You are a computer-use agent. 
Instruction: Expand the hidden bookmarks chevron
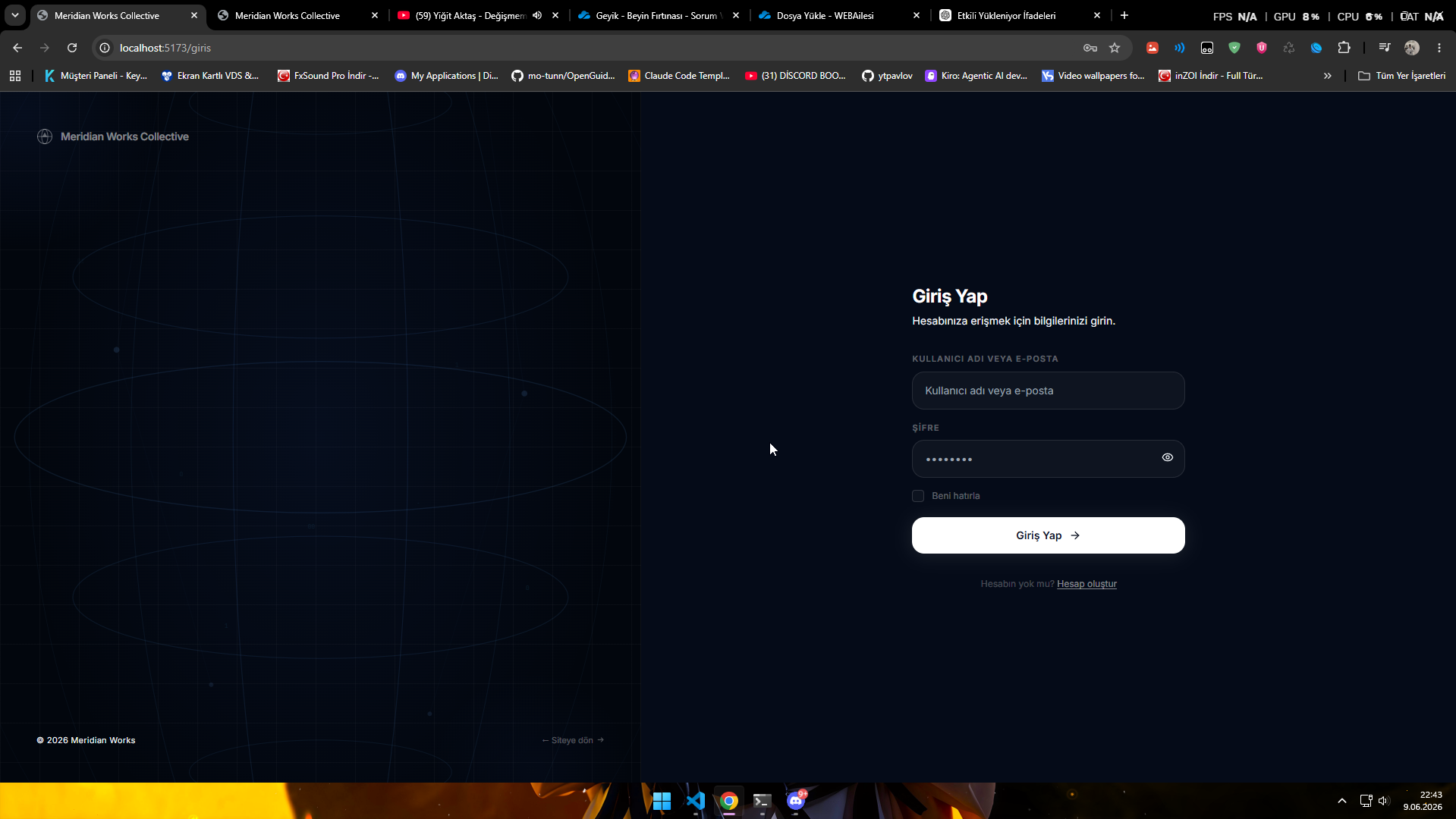pos(1328,76)
